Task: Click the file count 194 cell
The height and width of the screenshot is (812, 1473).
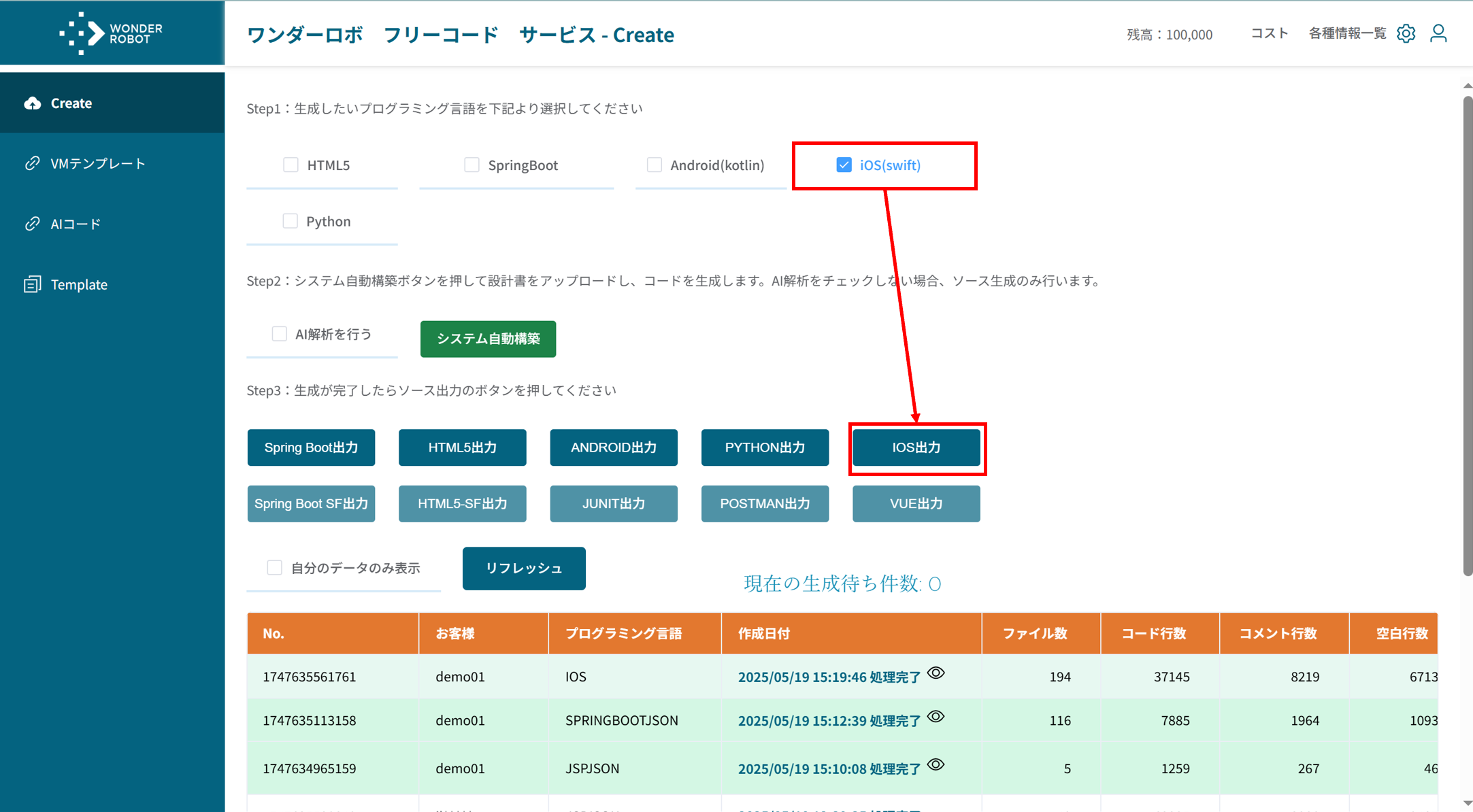Action: (x=1060, y=677)
